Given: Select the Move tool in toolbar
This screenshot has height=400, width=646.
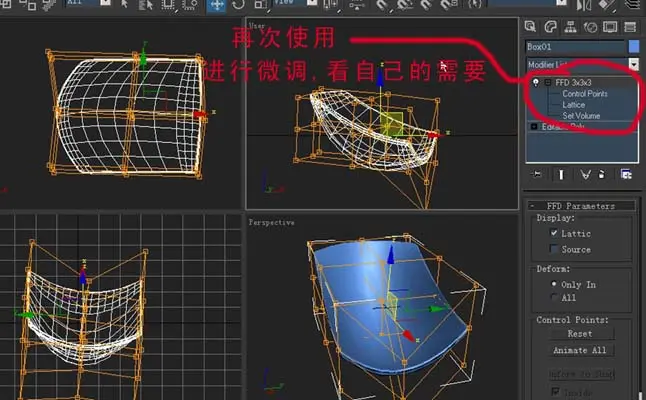Looking at the screenshot, I should pyautogui.click(x=217, y=5).
